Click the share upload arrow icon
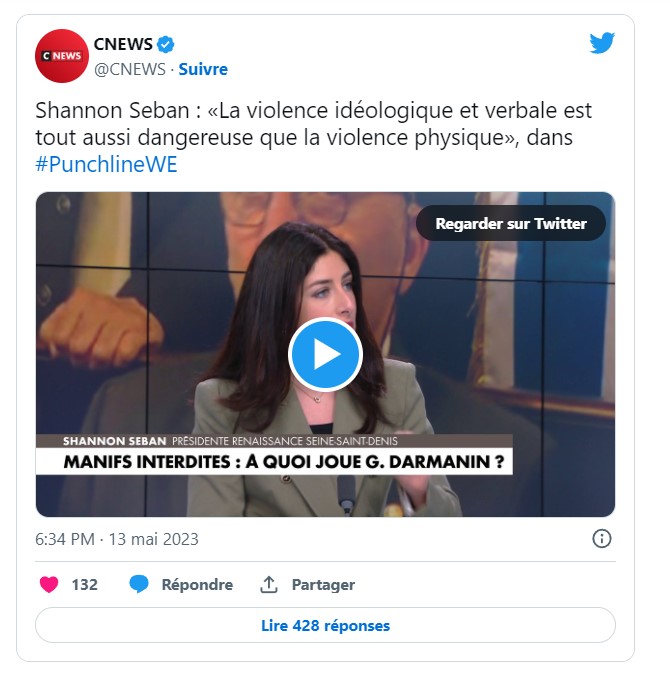The width and height of the screenshot is (670, 685). tap(269, 585)
